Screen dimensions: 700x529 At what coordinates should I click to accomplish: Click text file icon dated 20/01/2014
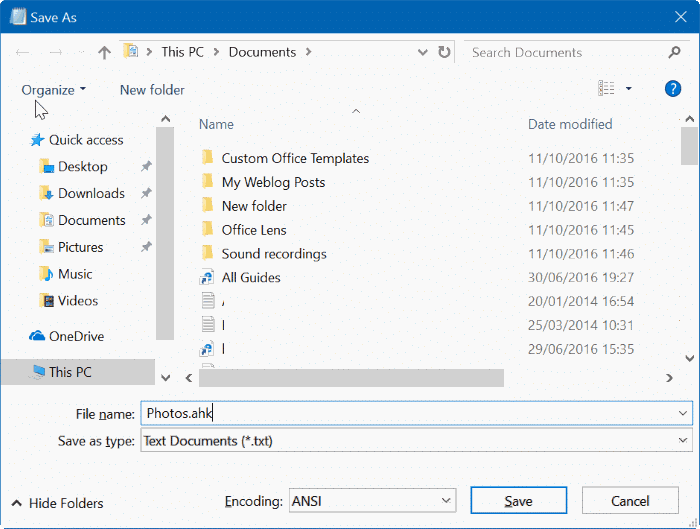tap(208, 301)
